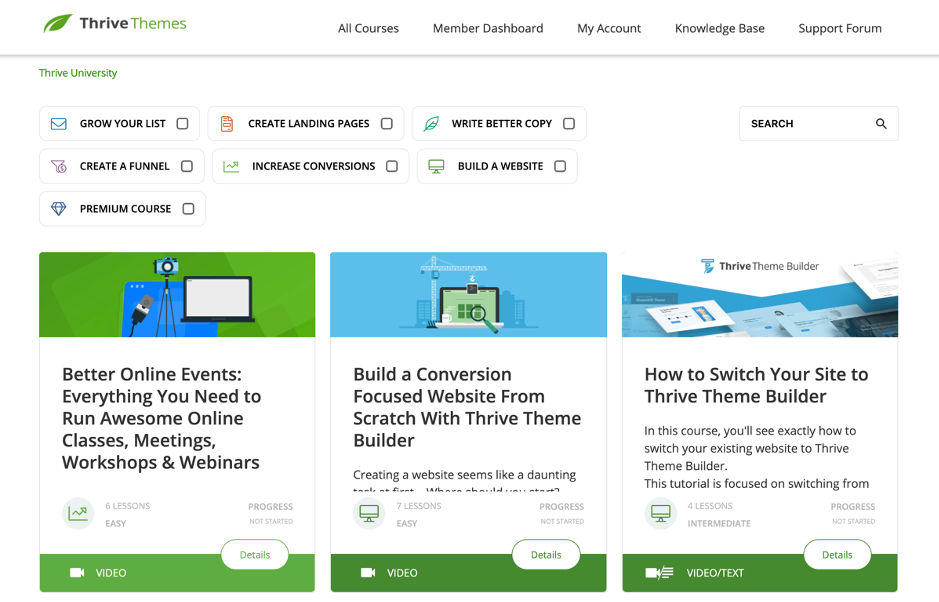This screenshot has height=602, width=939.
Task: Click the envelope icon for Grow Your List
Action: 59,124
